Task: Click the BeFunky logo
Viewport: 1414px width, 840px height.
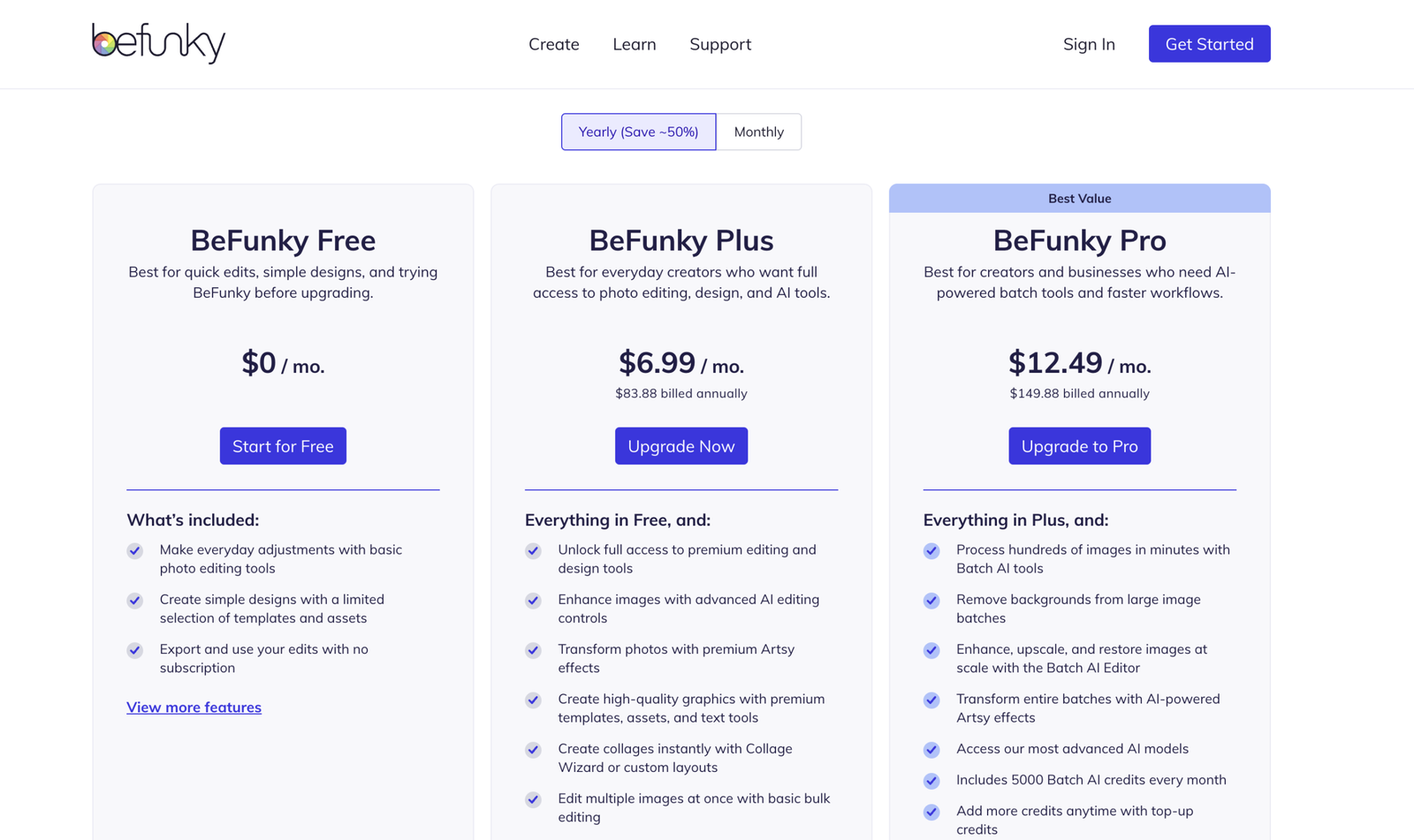Action: 159,42
